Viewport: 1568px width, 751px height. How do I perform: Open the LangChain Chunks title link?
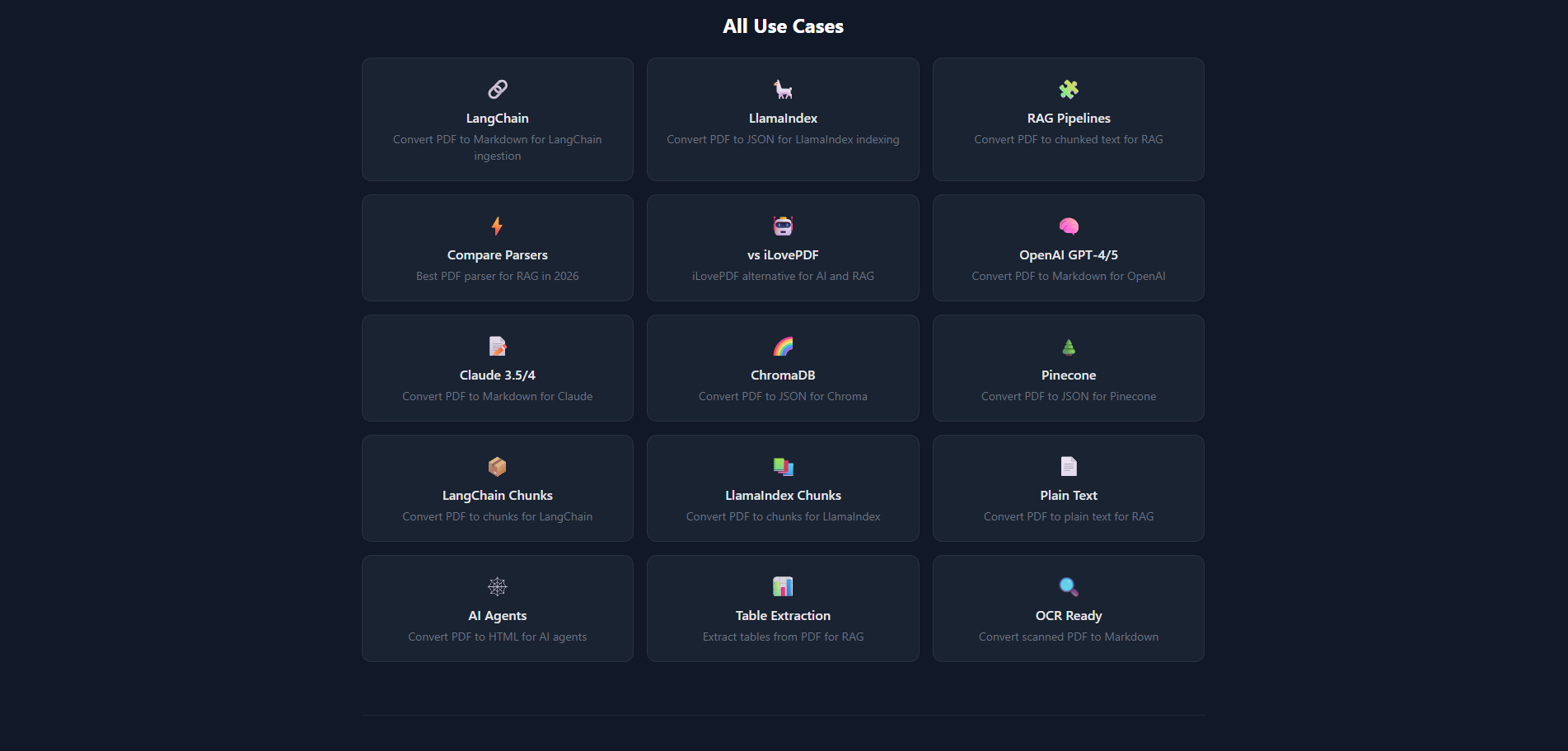point(498,496)
